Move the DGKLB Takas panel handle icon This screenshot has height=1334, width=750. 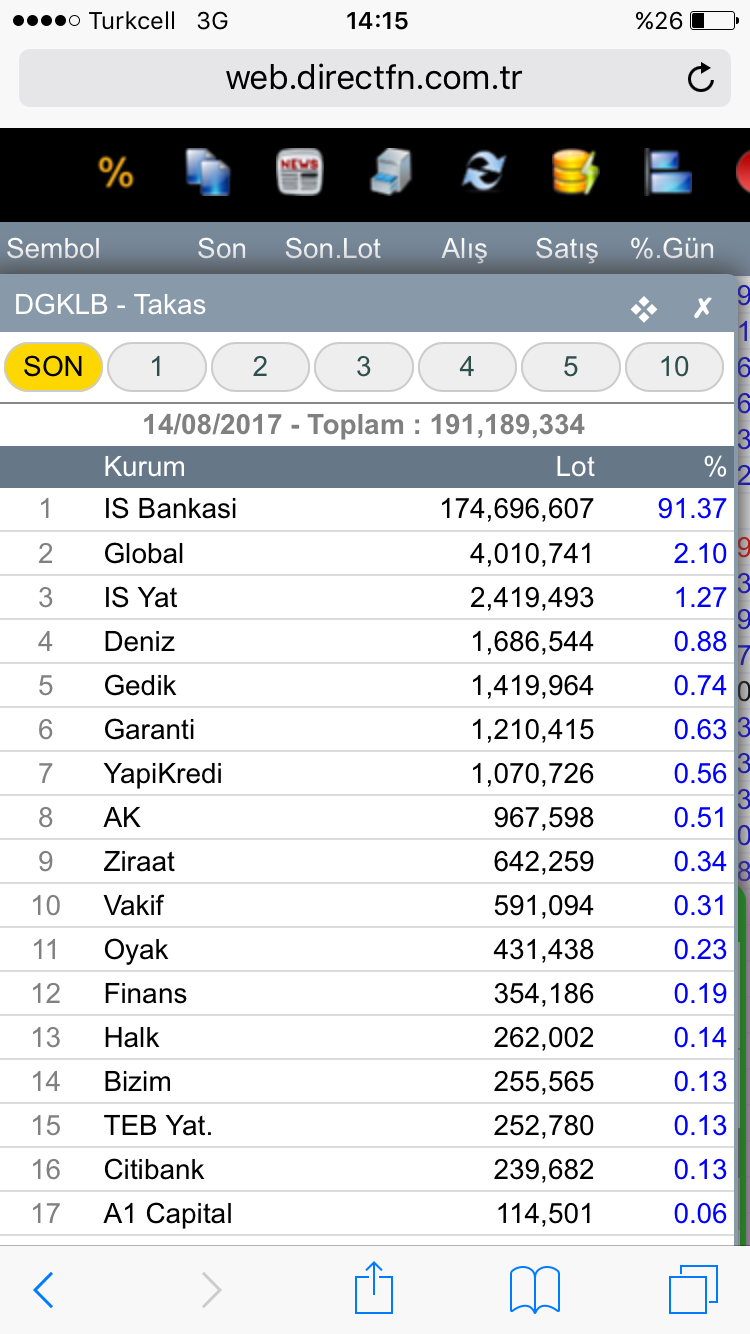coord(644,309)
